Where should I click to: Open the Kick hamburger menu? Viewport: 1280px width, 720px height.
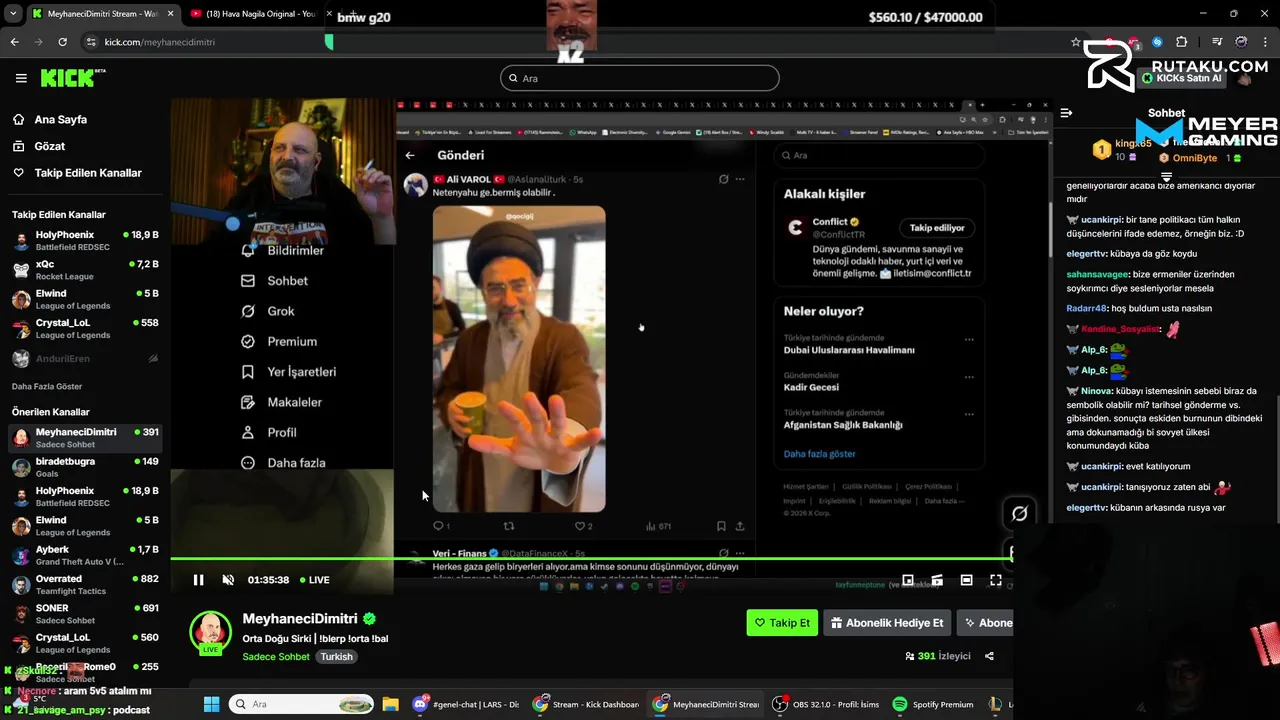click(21, 78)
